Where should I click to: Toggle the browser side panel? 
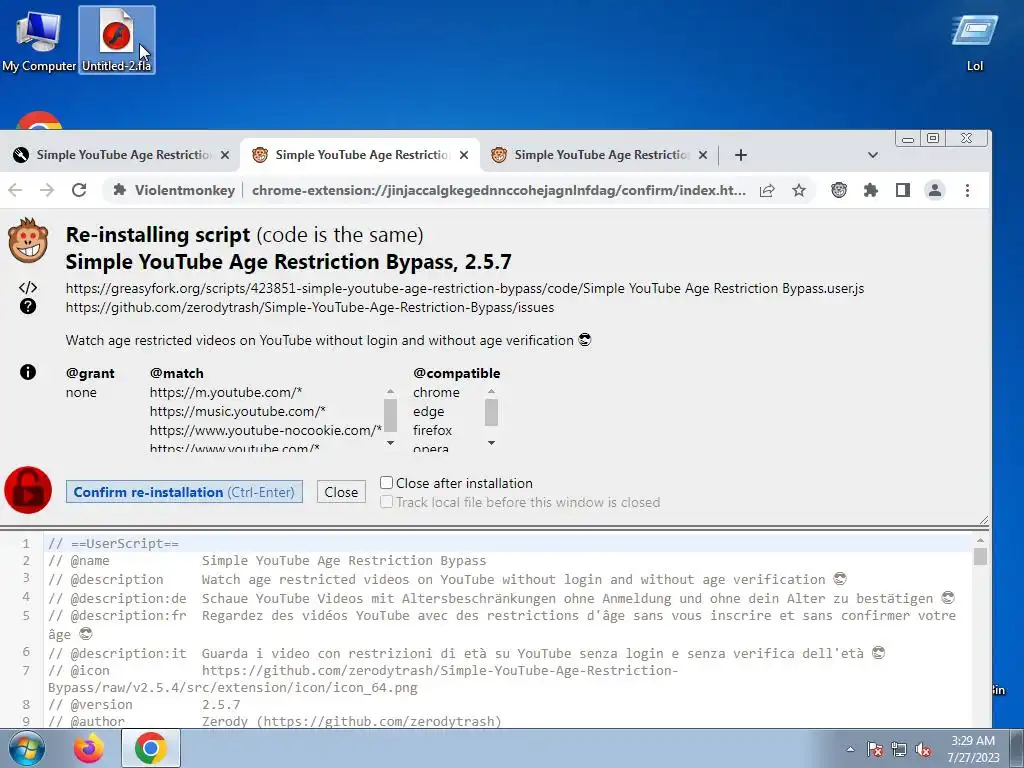point(903,190)
